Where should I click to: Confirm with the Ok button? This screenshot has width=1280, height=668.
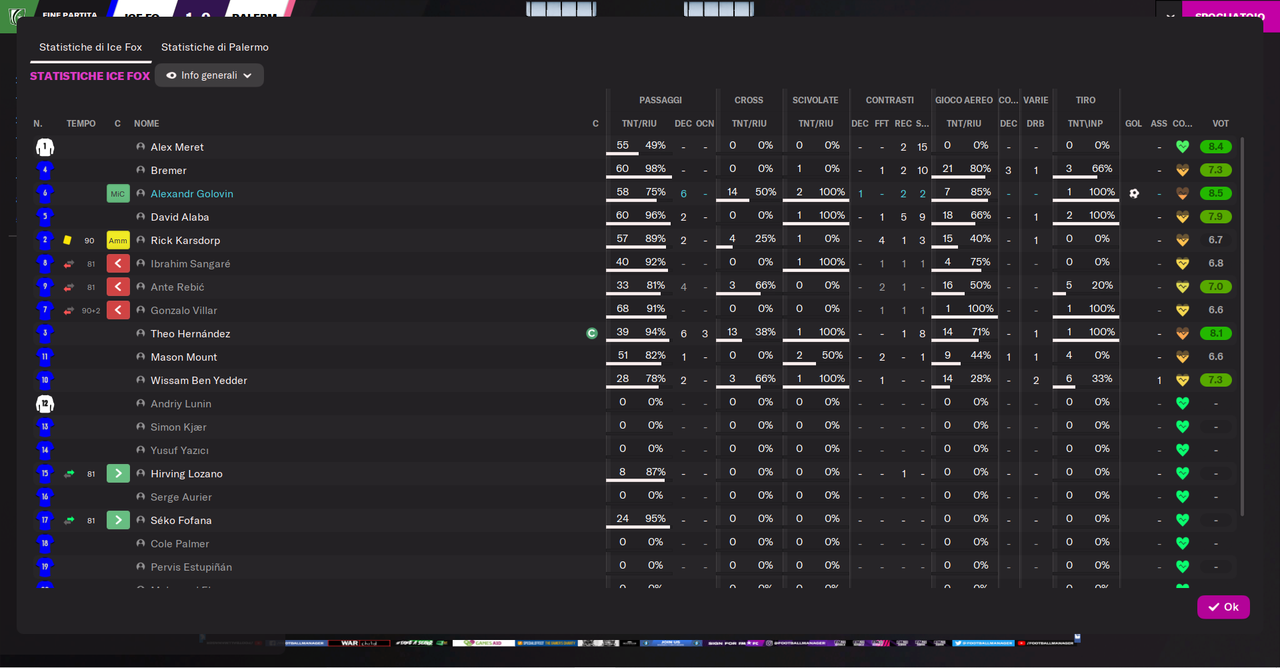click(1223, 607)
